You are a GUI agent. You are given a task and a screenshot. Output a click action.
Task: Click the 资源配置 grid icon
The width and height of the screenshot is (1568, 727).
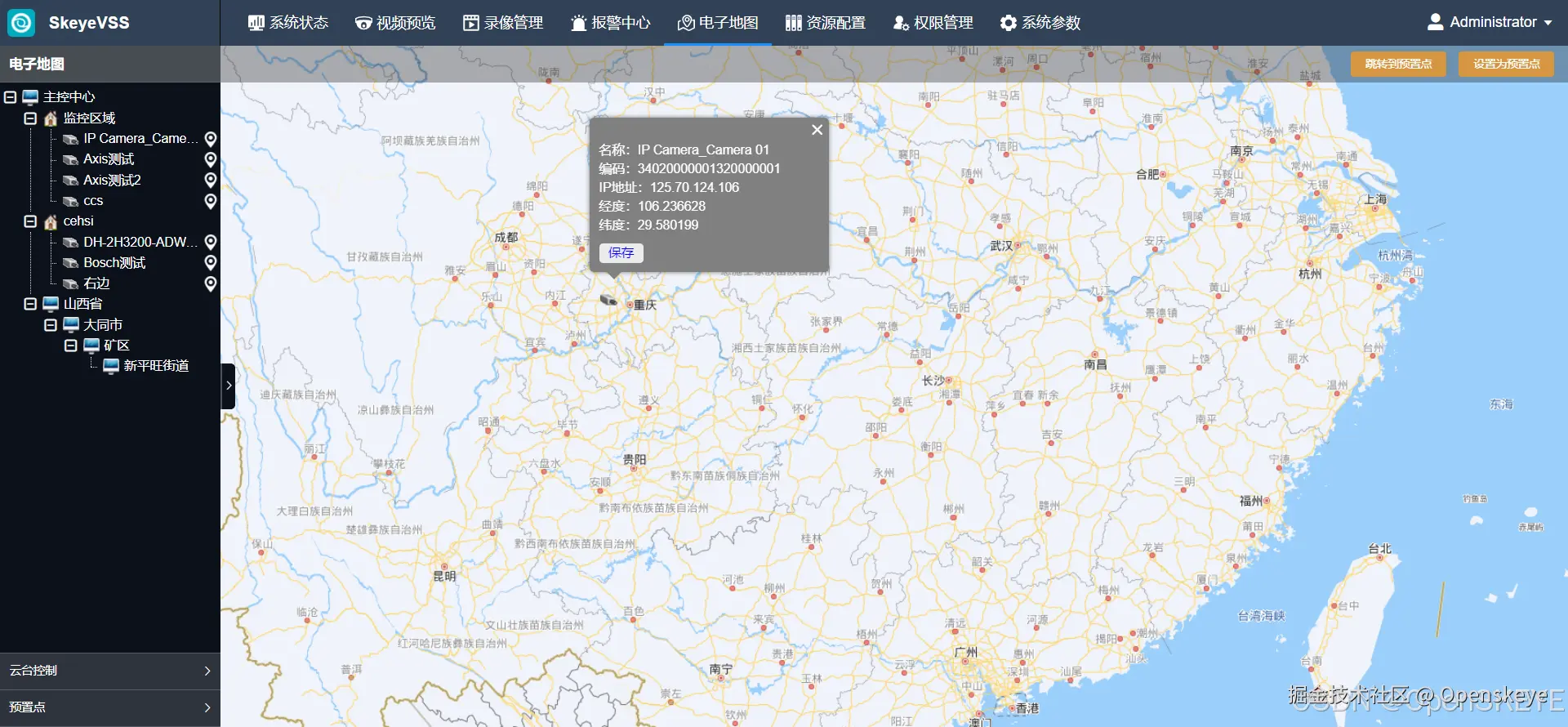point(793,23)
